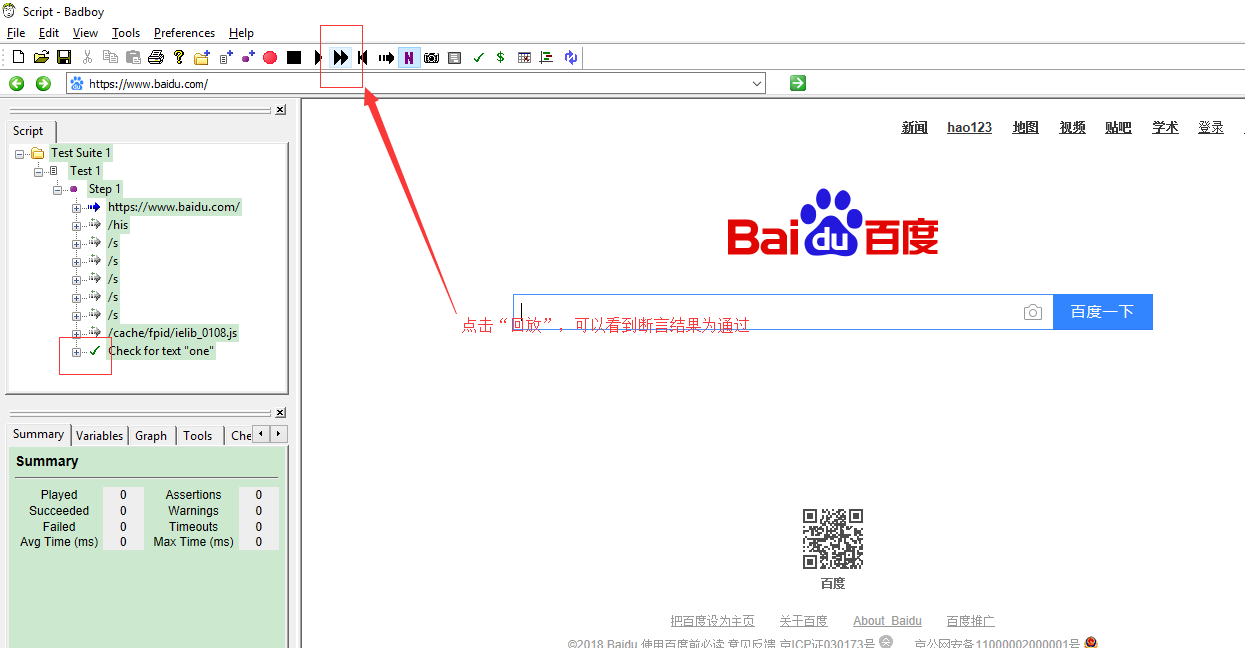Close the Script panel with its X
The width and height of the screenshot is (1245, 648).
coord(280,109)
